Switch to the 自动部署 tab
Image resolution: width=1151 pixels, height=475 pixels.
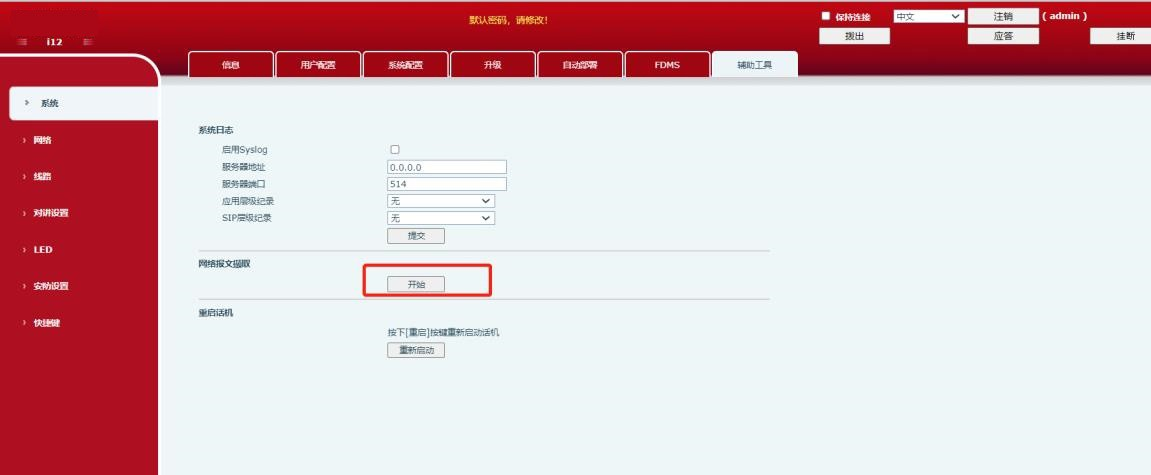[x=580, y=65]
